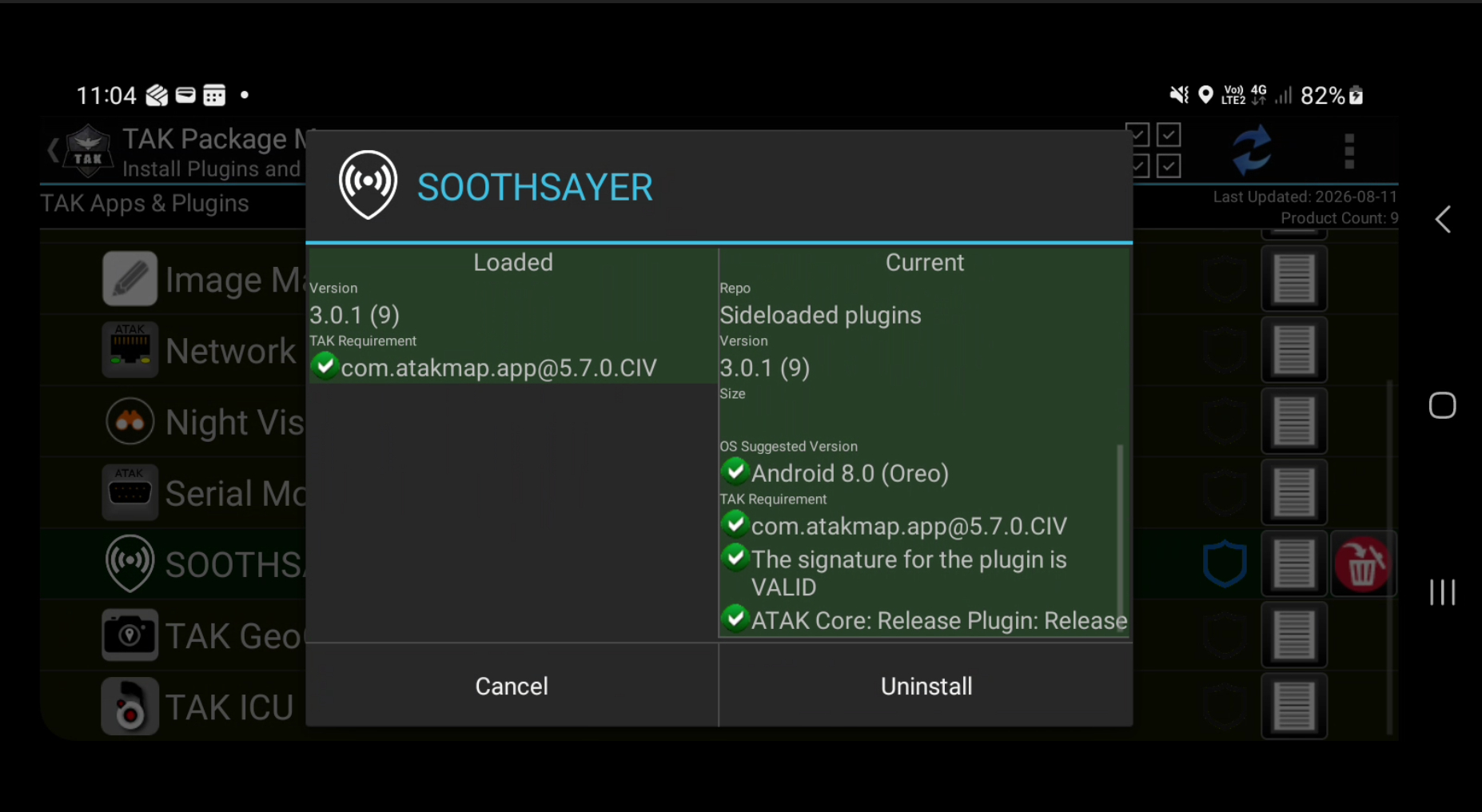1482x812 pixels.
Task: Tap the blue shield on SOOTHSAYER row
Action: point(1225,564)
